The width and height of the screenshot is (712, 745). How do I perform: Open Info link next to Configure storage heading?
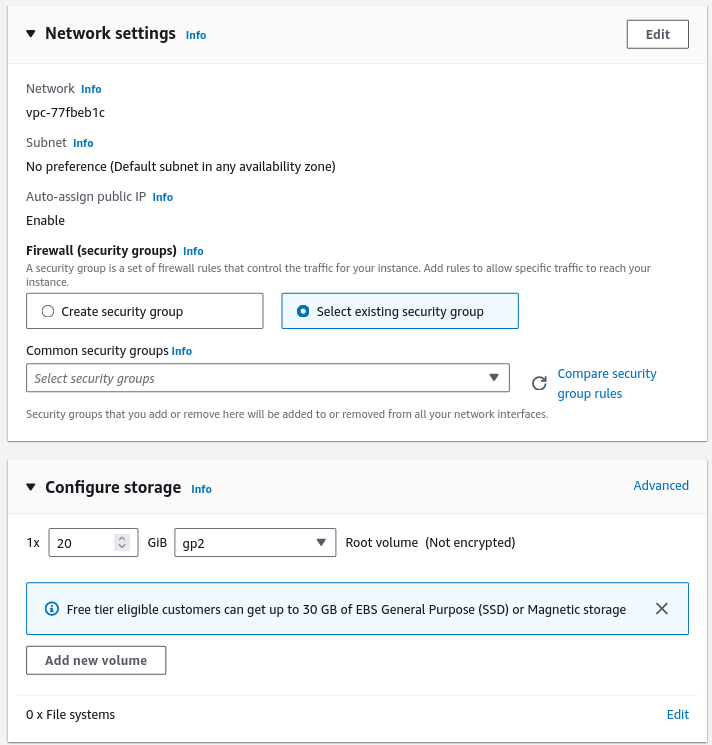pos(201,489)
